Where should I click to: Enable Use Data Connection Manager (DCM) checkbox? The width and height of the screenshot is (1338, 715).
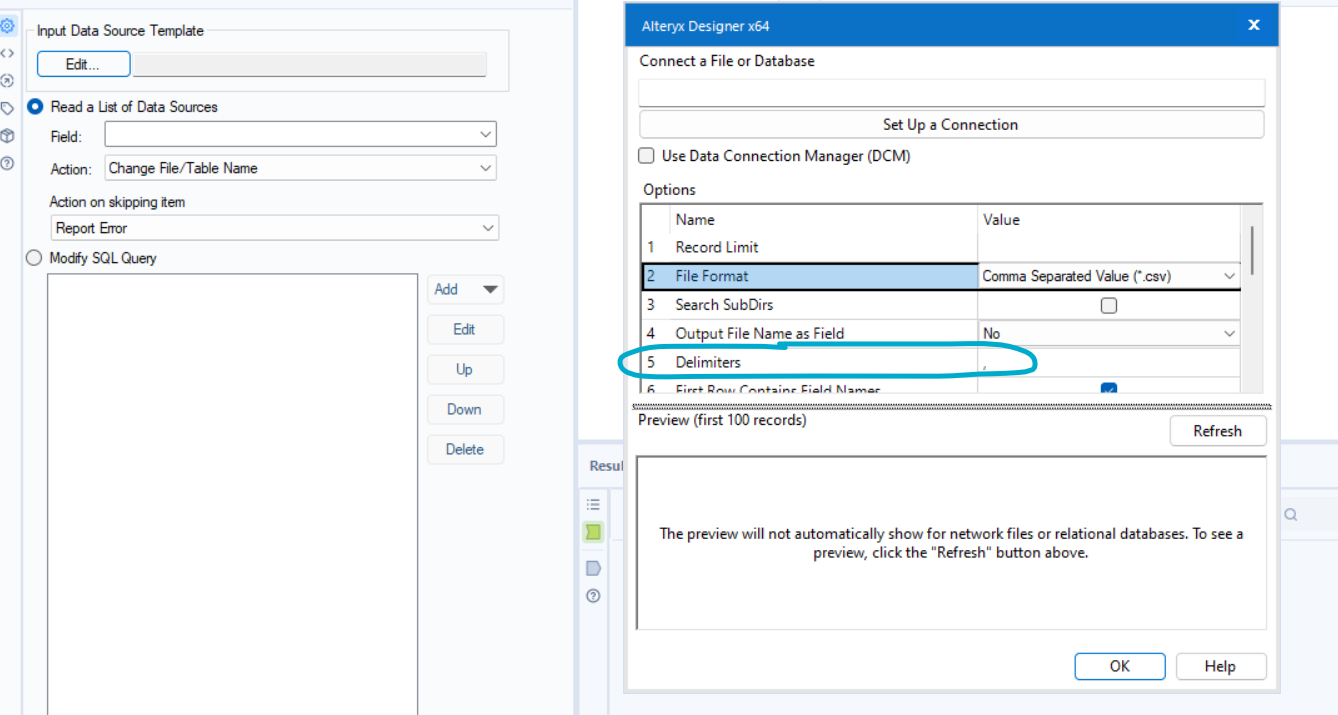click(x=647, y=156)
